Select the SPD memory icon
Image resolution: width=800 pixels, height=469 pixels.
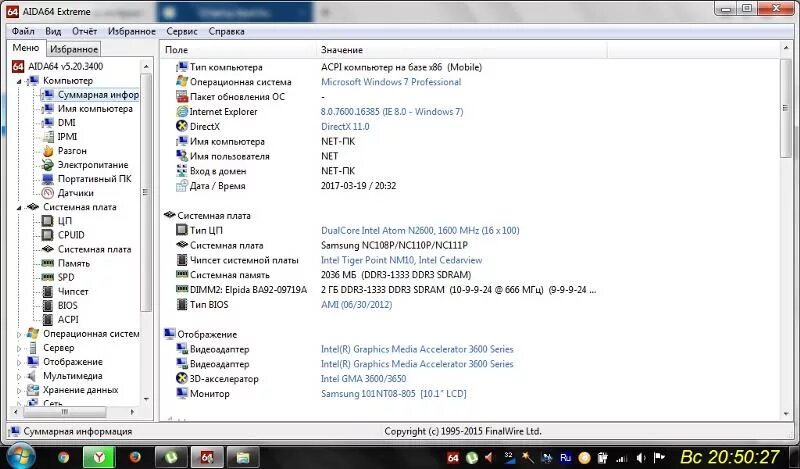pos(47,277)
